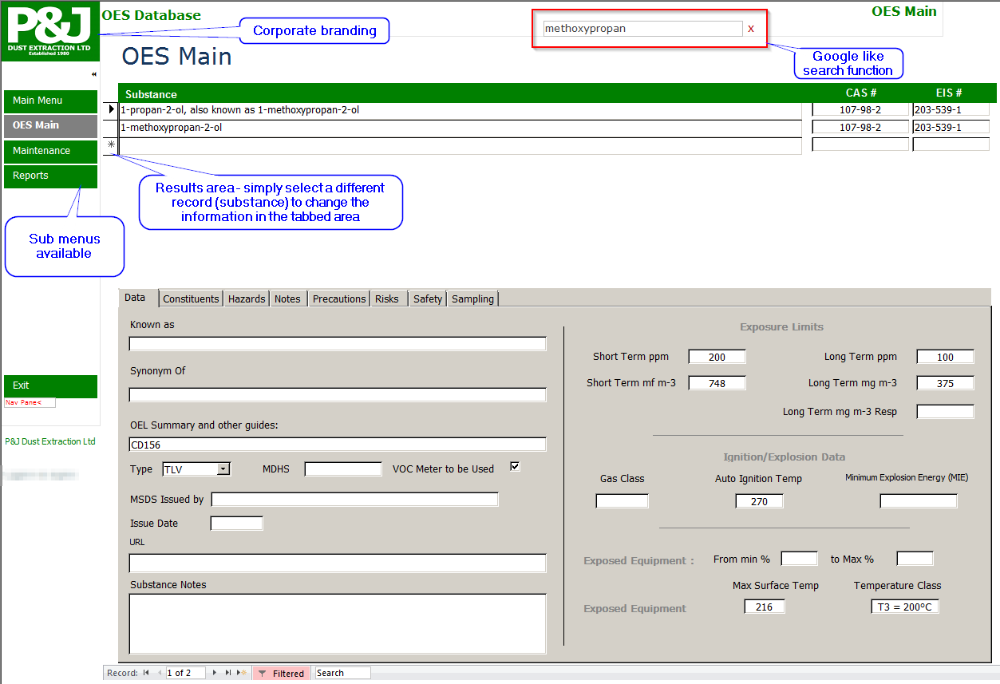Click the P&J Dust Extraction logo
Viewport: 1000px width, 684px height.
pyautogui.click(x=49, y=31)
